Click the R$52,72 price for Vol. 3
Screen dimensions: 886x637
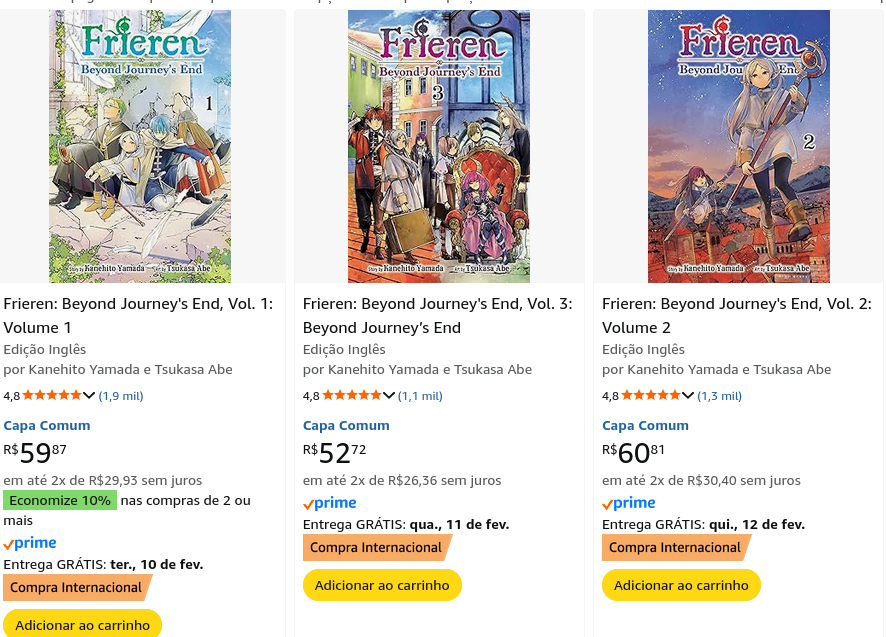click(x=335, y=454)
